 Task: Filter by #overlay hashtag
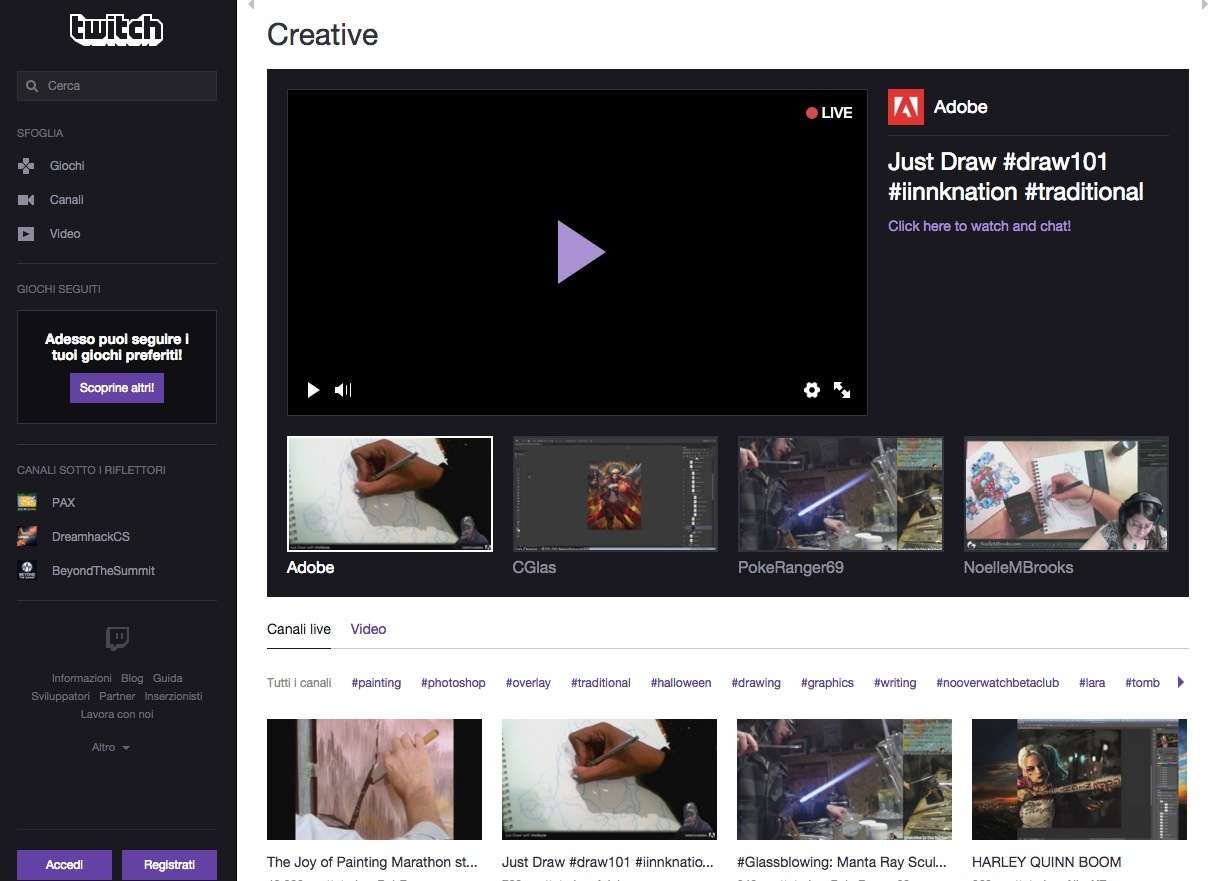pos(528,683)
